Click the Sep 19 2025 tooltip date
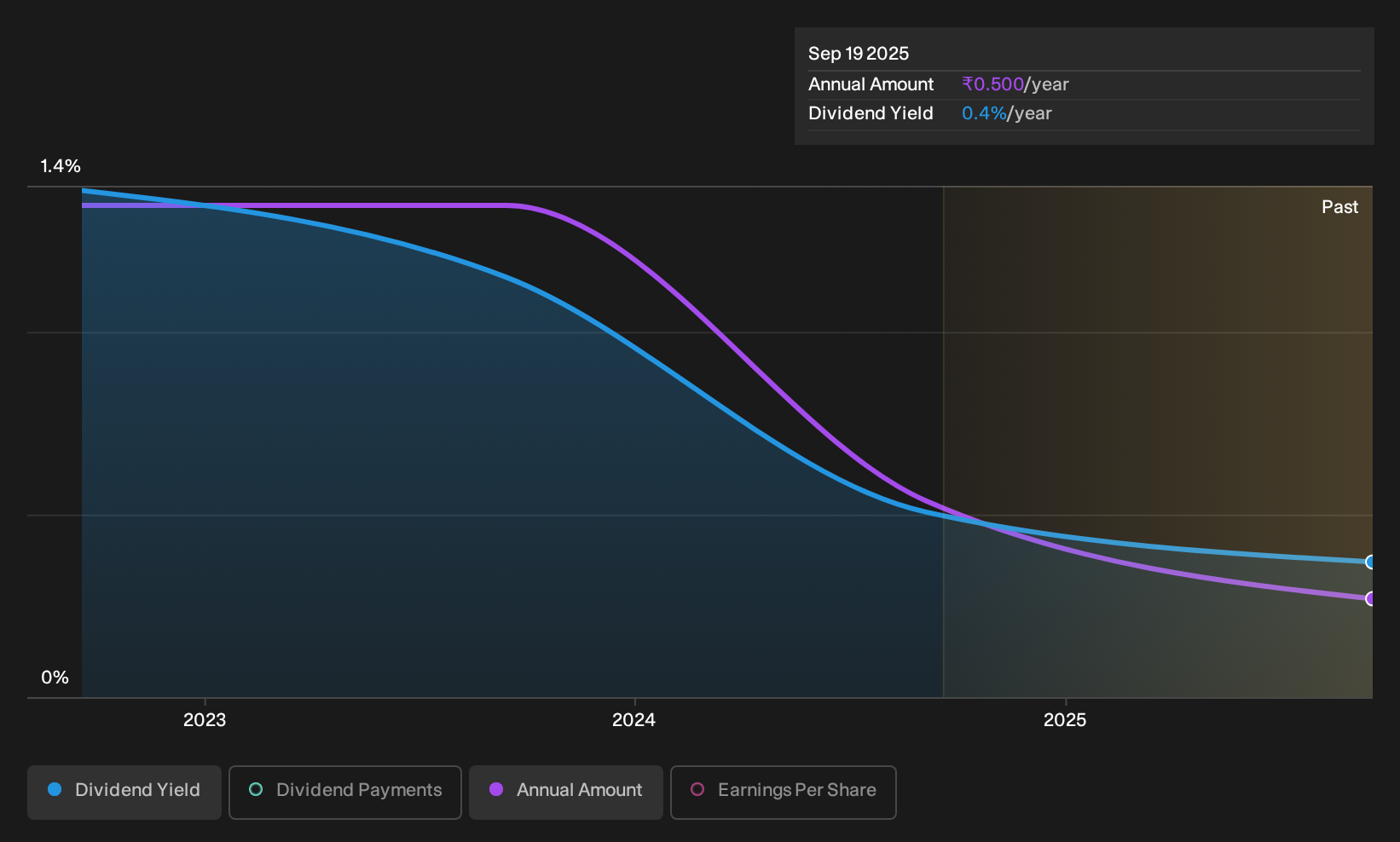 pyautogui.click(x=859, y=54)
